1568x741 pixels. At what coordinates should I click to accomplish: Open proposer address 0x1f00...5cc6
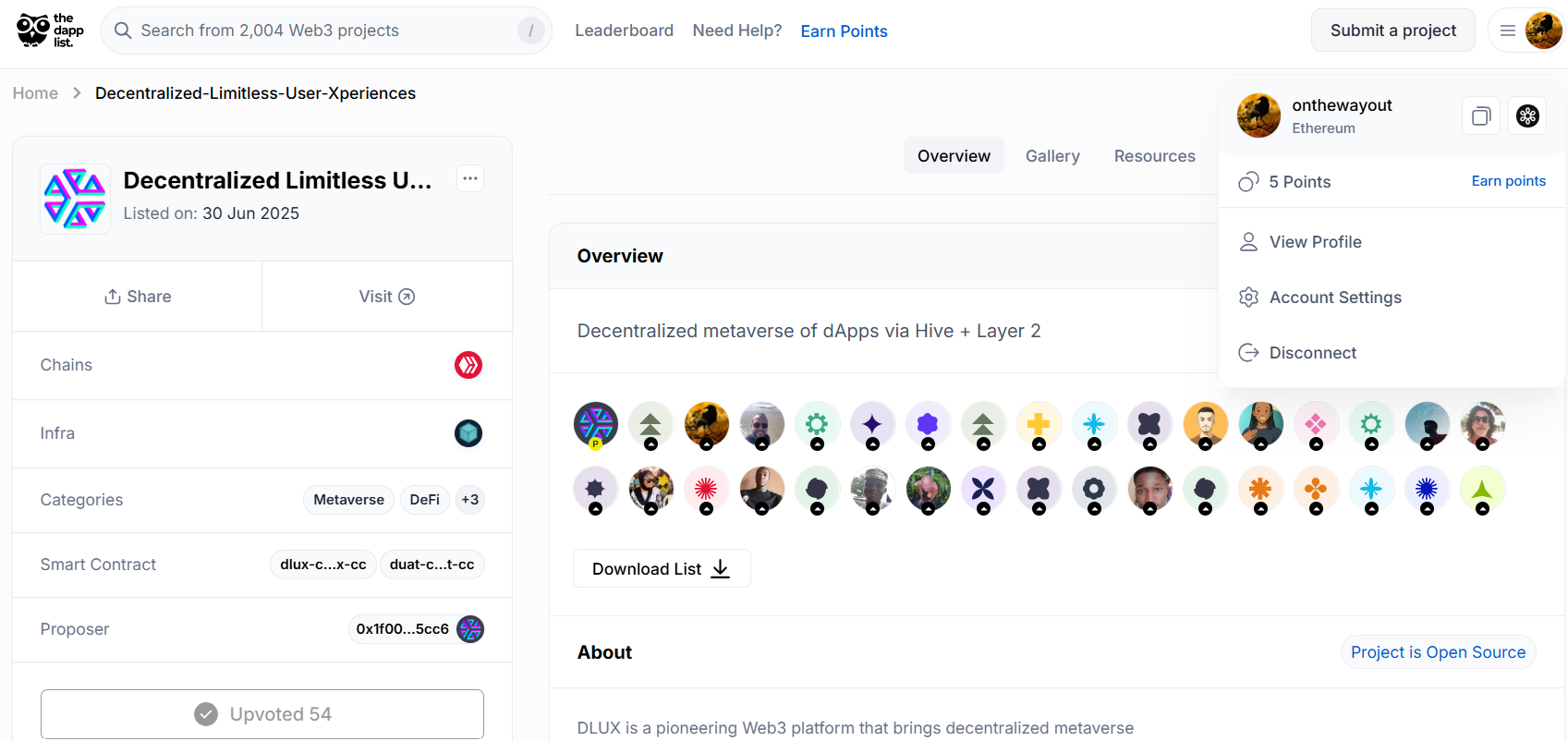(403, 629)
